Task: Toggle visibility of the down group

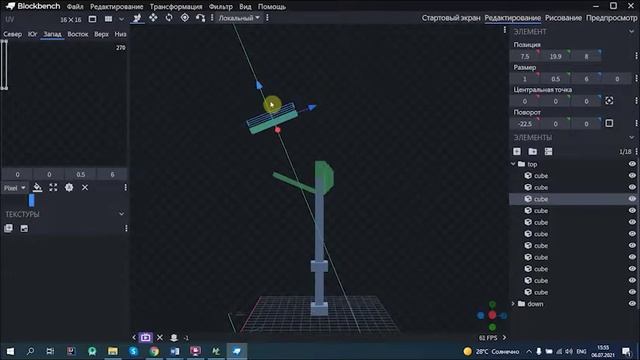Action: pyautogui.click(x=632, y=304)
